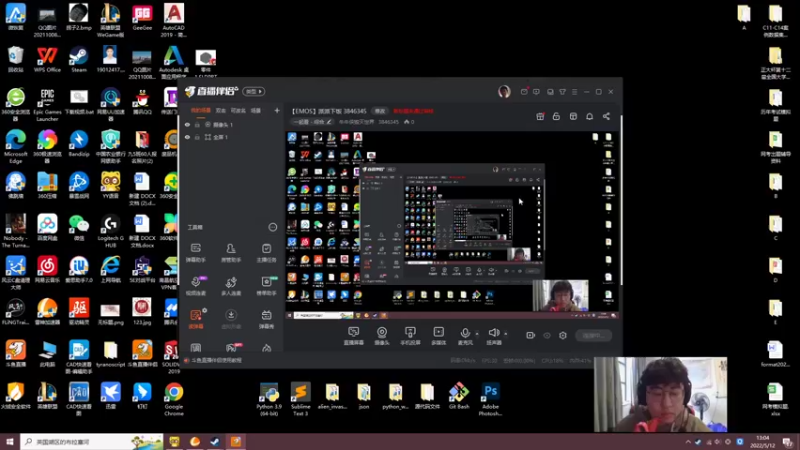Click the webcam overlay in stream preview

[x=560, y=295]
